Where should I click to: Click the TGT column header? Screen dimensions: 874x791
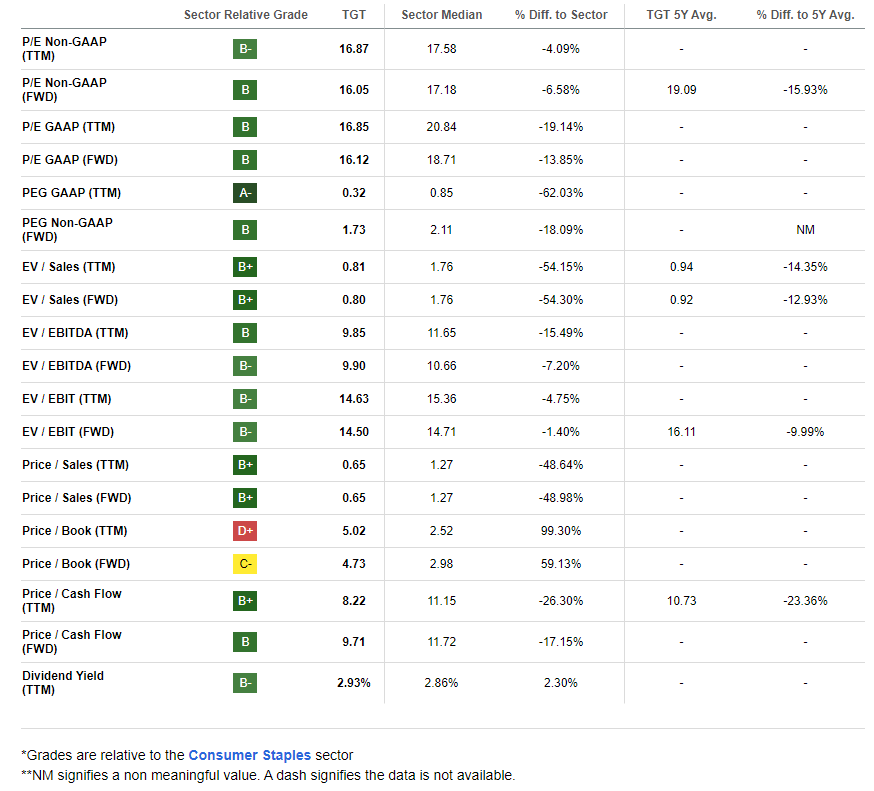pyautogui.click(x=354, y=15)
